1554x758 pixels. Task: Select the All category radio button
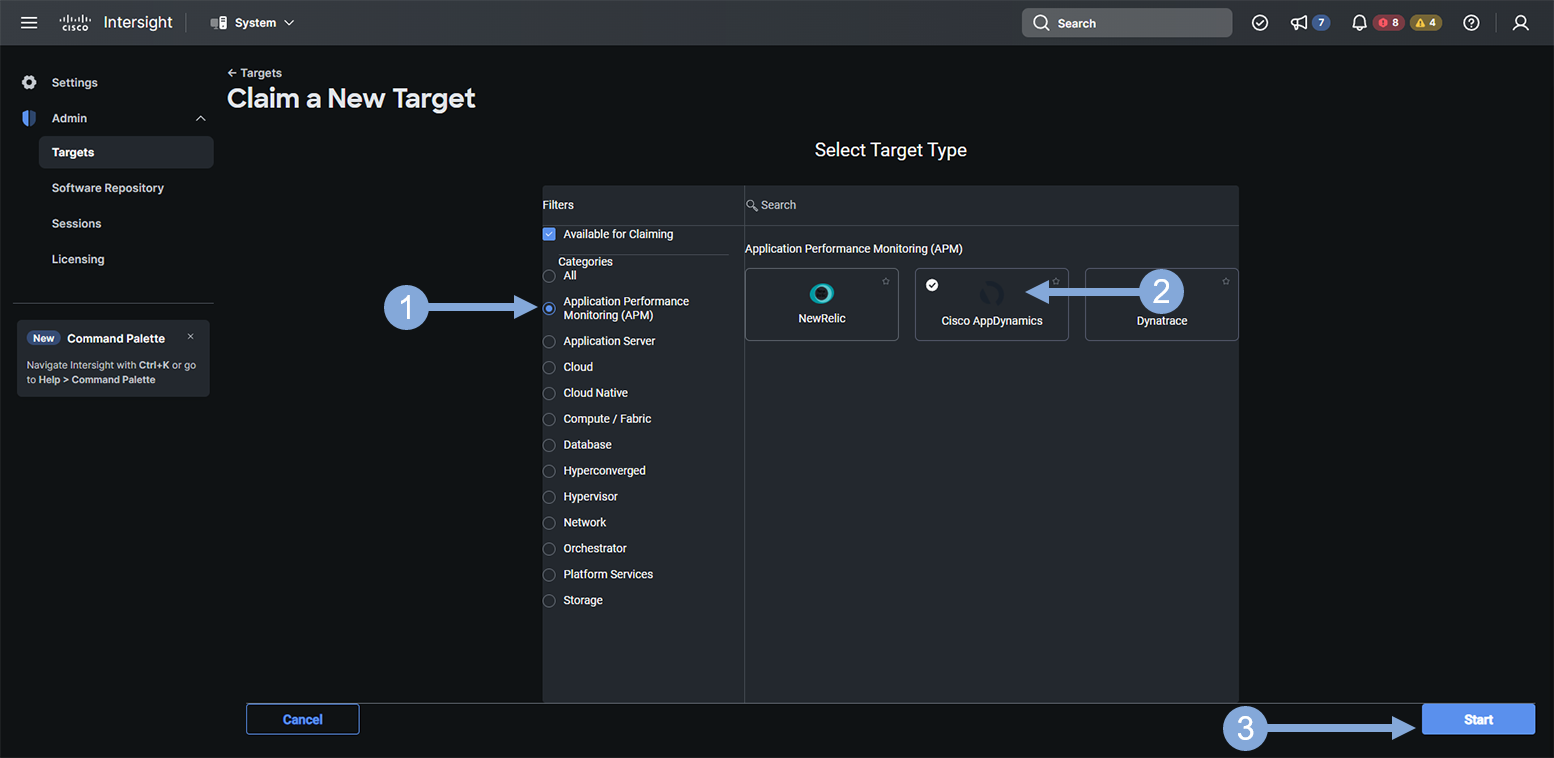[x=549, y=276]
